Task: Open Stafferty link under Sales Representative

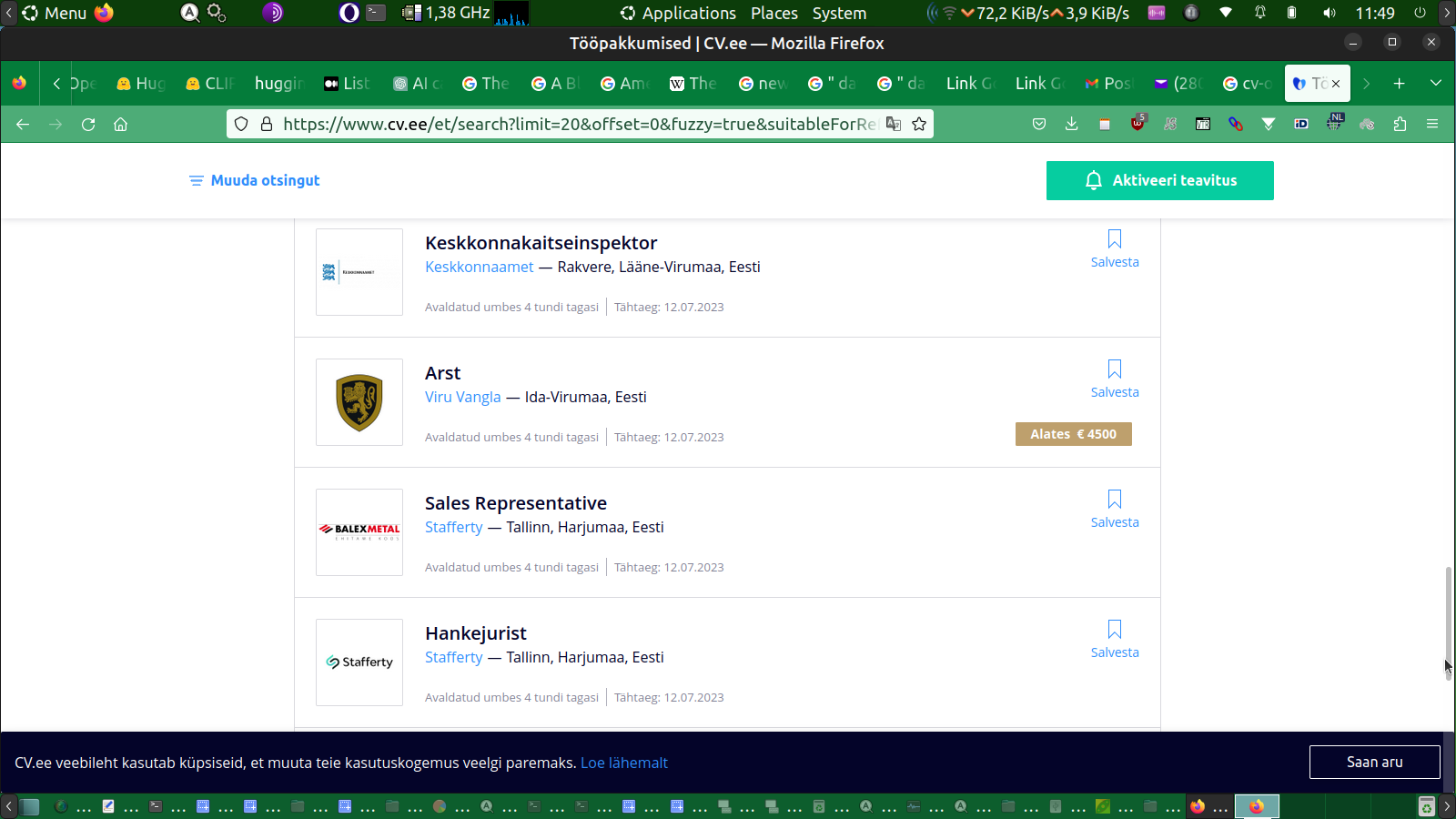Action: [x=454, y=527]
